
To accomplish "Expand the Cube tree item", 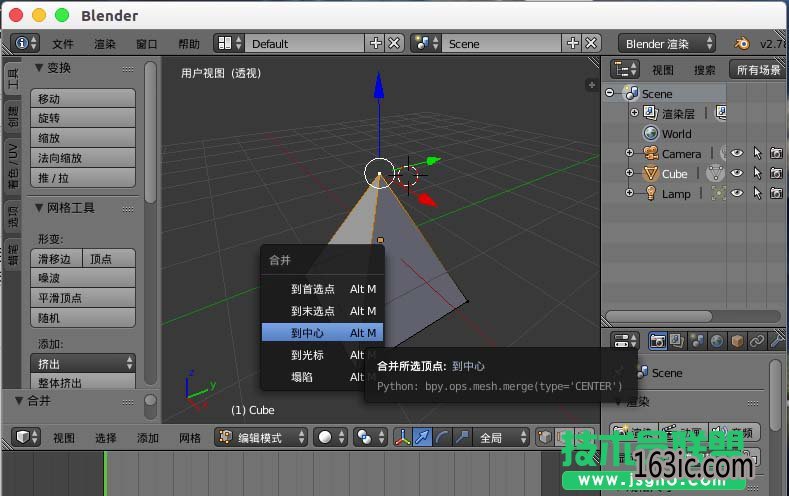I will point(629,173).
